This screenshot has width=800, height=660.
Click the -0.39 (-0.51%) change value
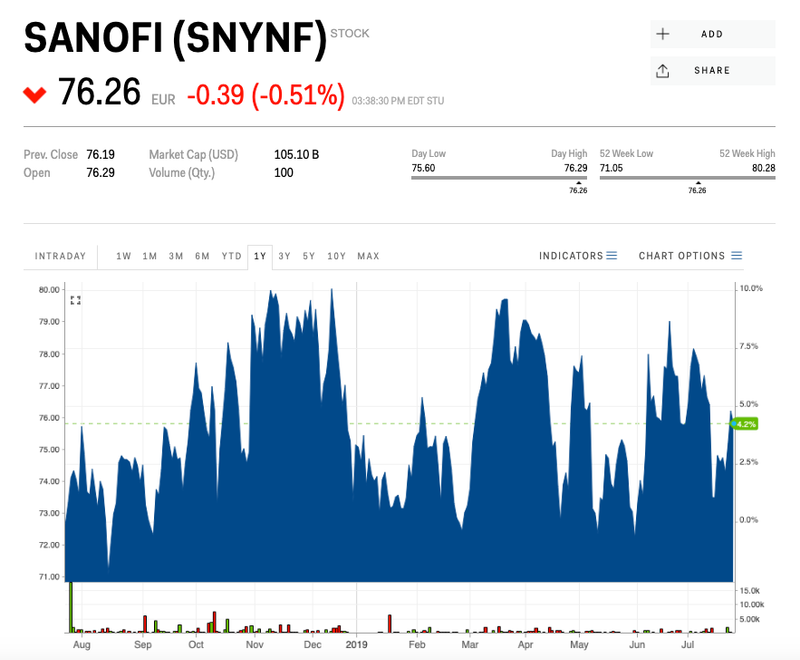(266, 95)
